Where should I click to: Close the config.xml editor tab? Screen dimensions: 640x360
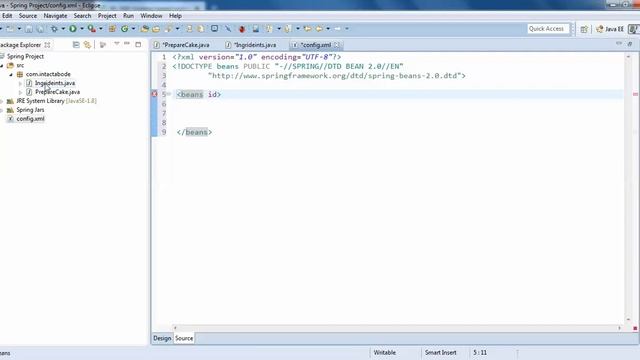coord(337,45)
